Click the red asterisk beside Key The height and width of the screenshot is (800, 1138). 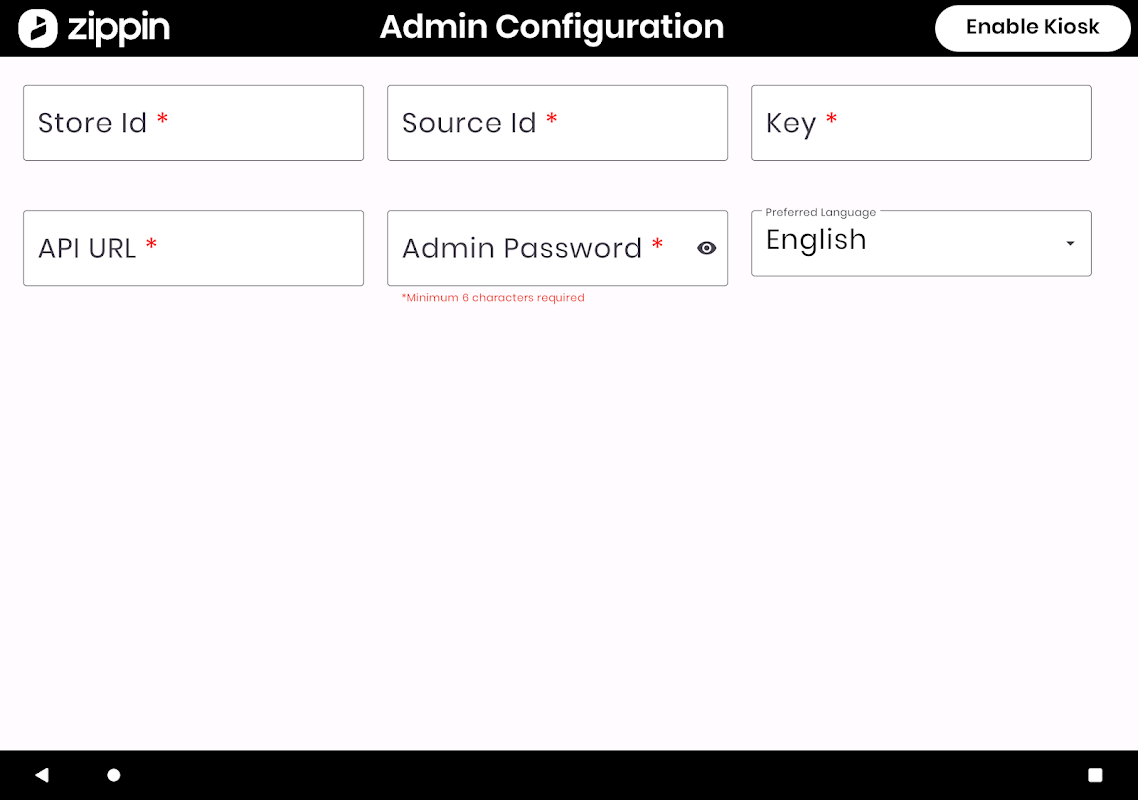tap(831, 121)
